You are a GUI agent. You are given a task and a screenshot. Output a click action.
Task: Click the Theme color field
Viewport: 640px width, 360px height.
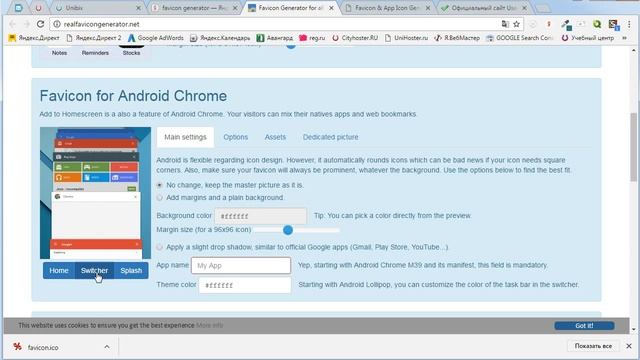(245, 285)
